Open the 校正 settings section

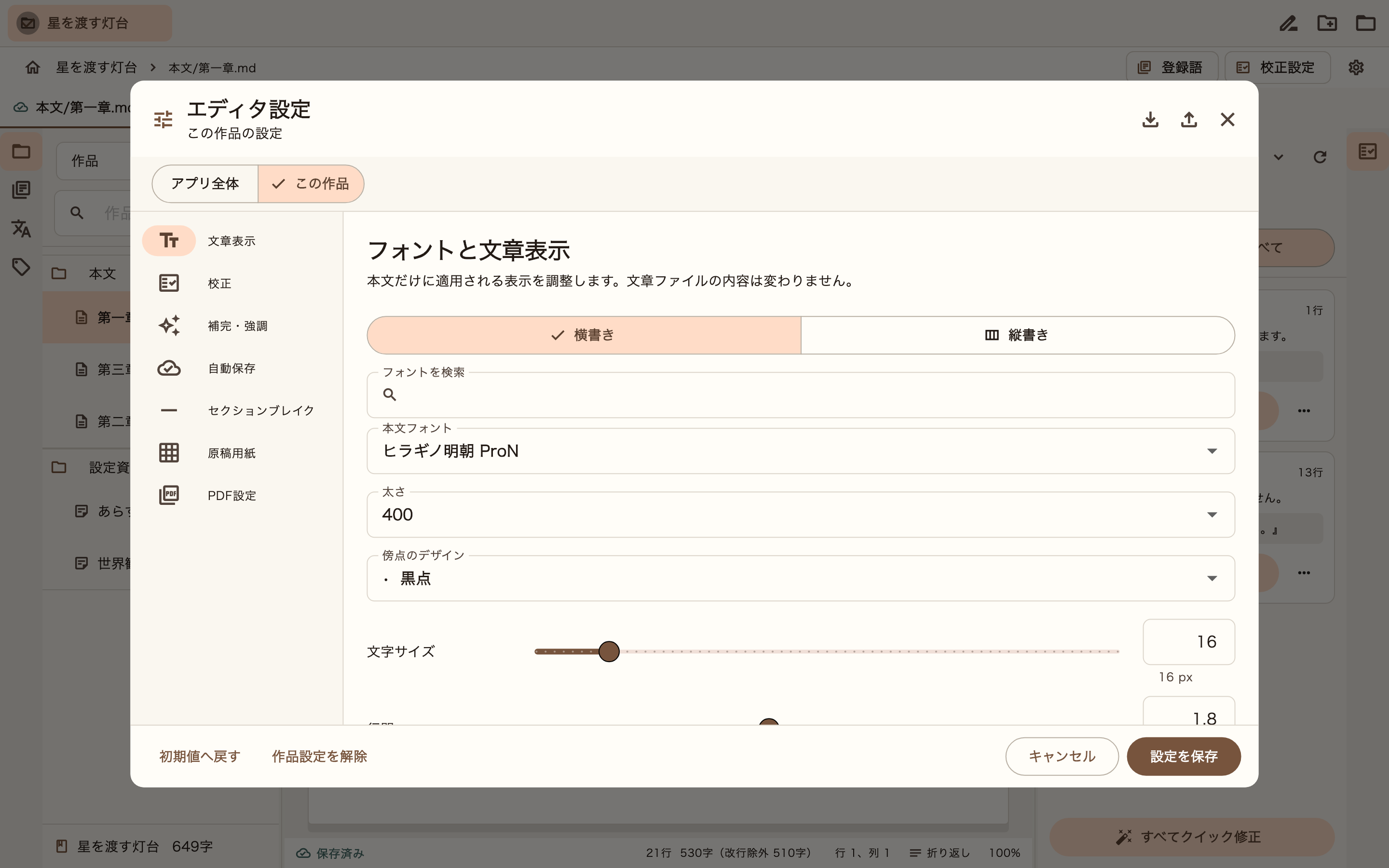236,283
